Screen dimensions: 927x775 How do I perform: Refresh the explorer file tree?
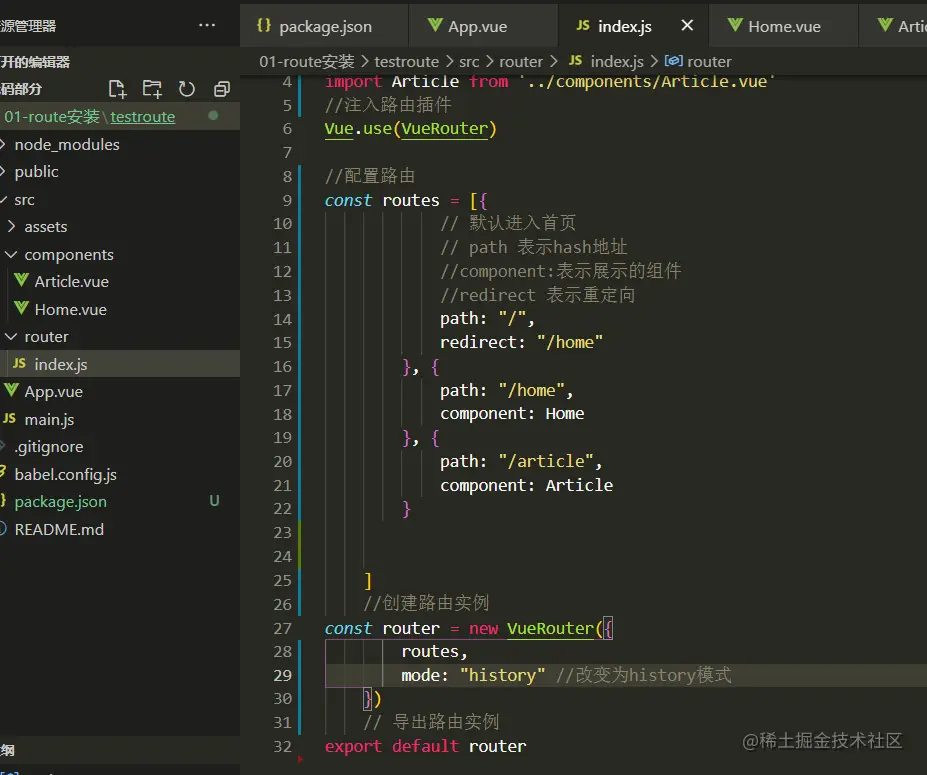186,89
